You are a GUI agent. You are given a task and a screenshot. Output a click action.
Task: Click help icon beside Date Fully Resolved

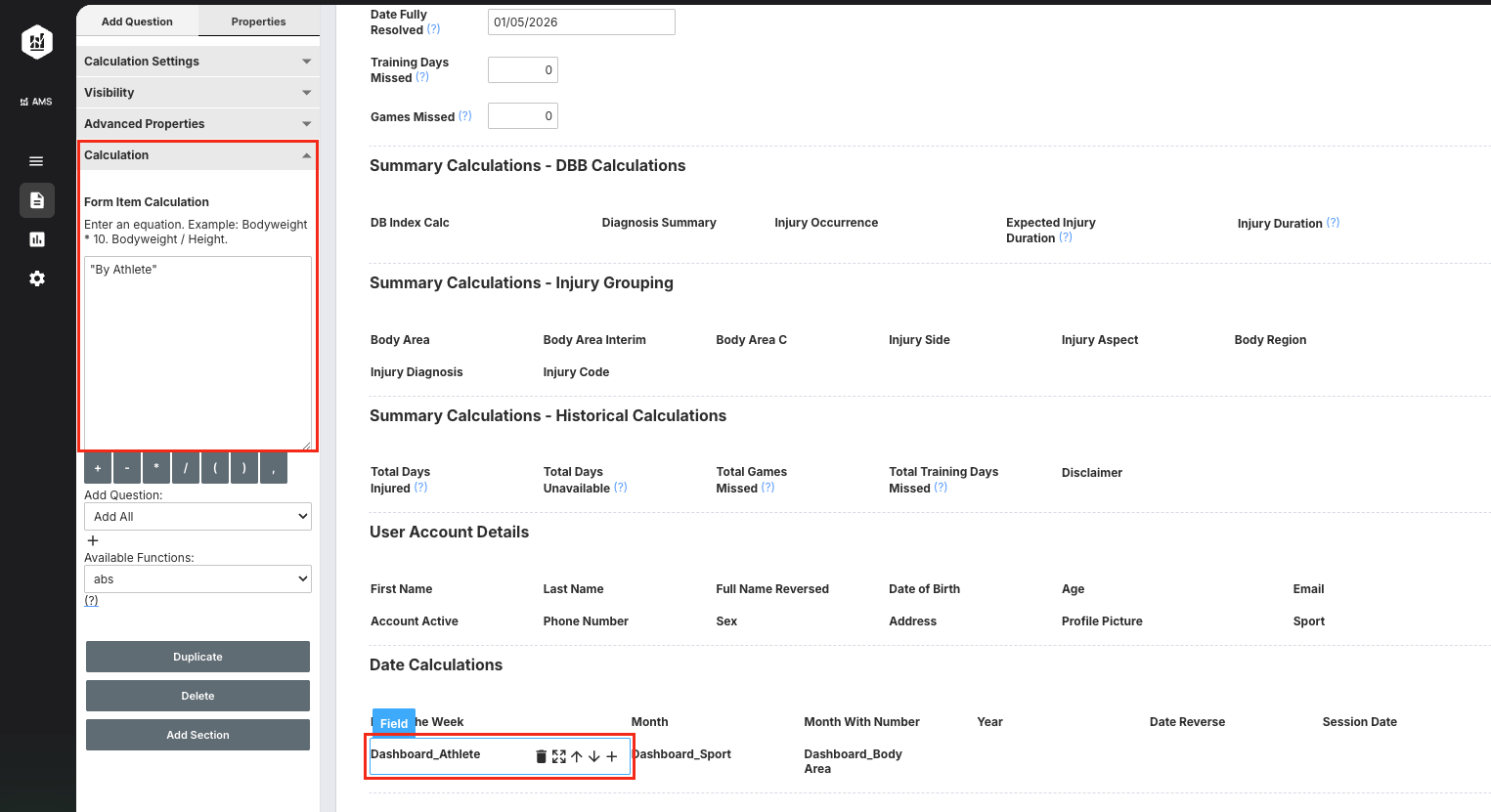434,29
